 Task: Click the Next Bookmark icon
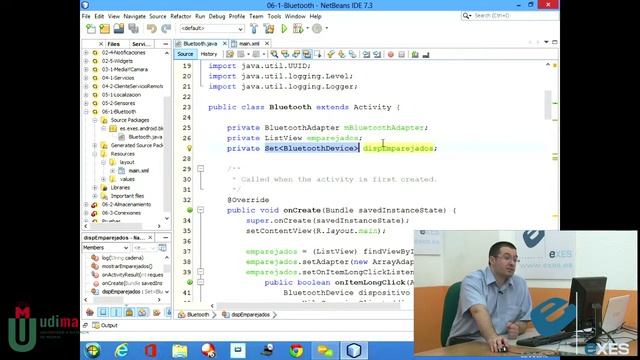(x=341, y=54)
